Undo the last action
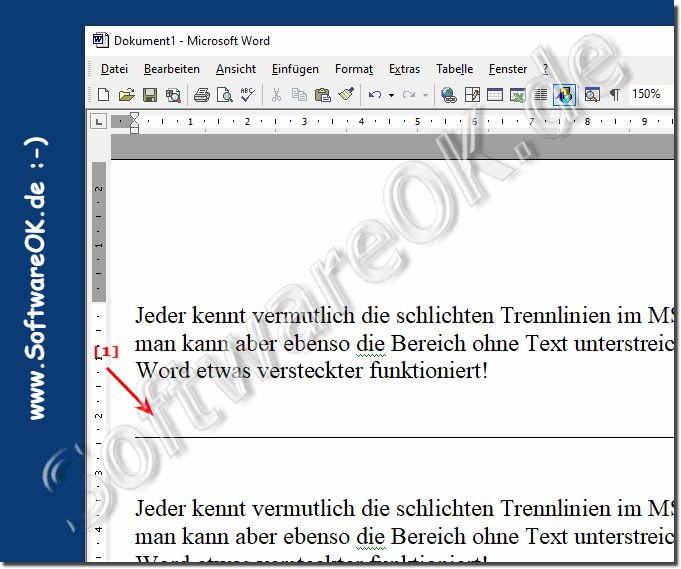The image size is (681, 569). (375, 94)
